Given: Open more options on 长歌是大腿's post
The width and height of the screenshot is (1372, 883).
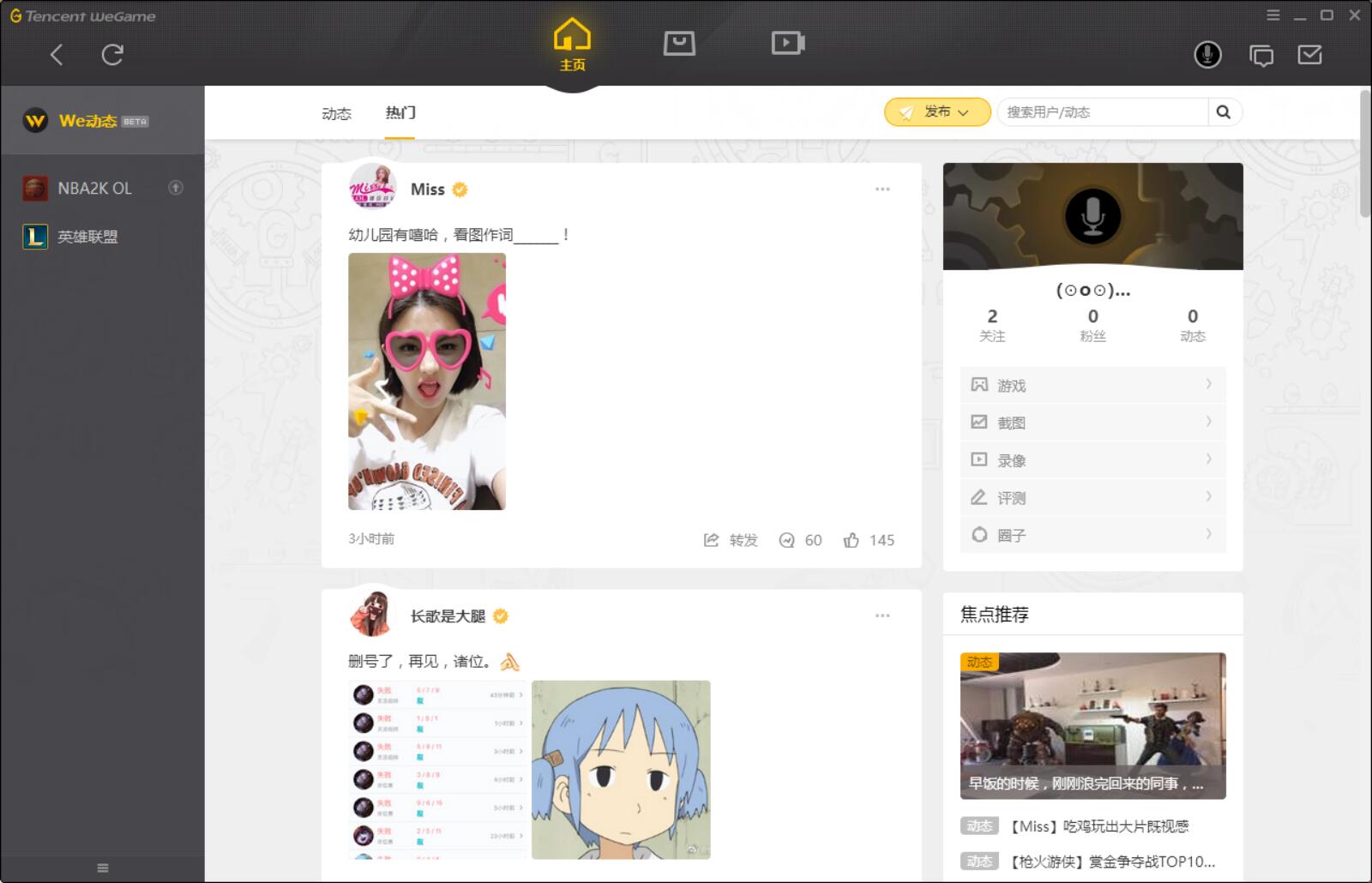Looking at the screenshot, I should pyautogui.click(x=882, y=616).
